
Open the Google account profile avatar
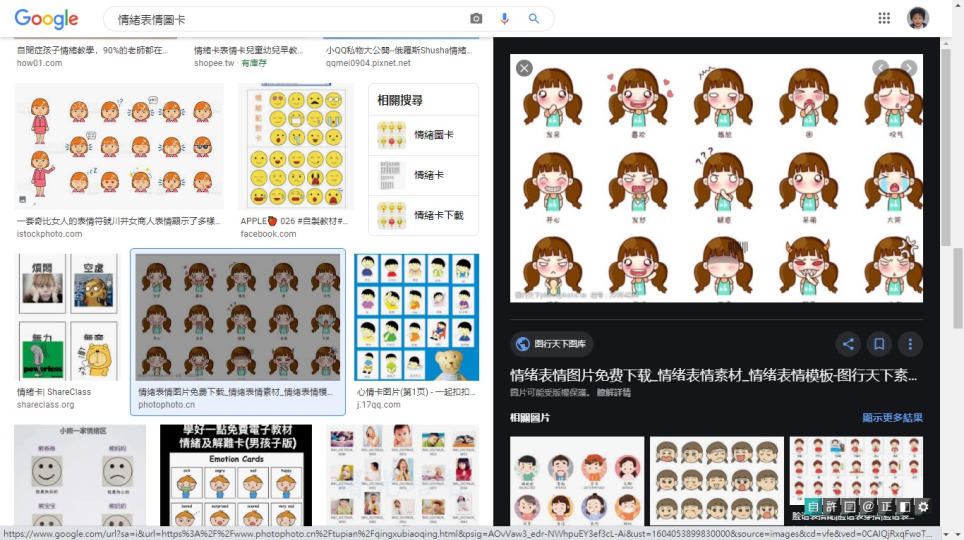(917, 18)
